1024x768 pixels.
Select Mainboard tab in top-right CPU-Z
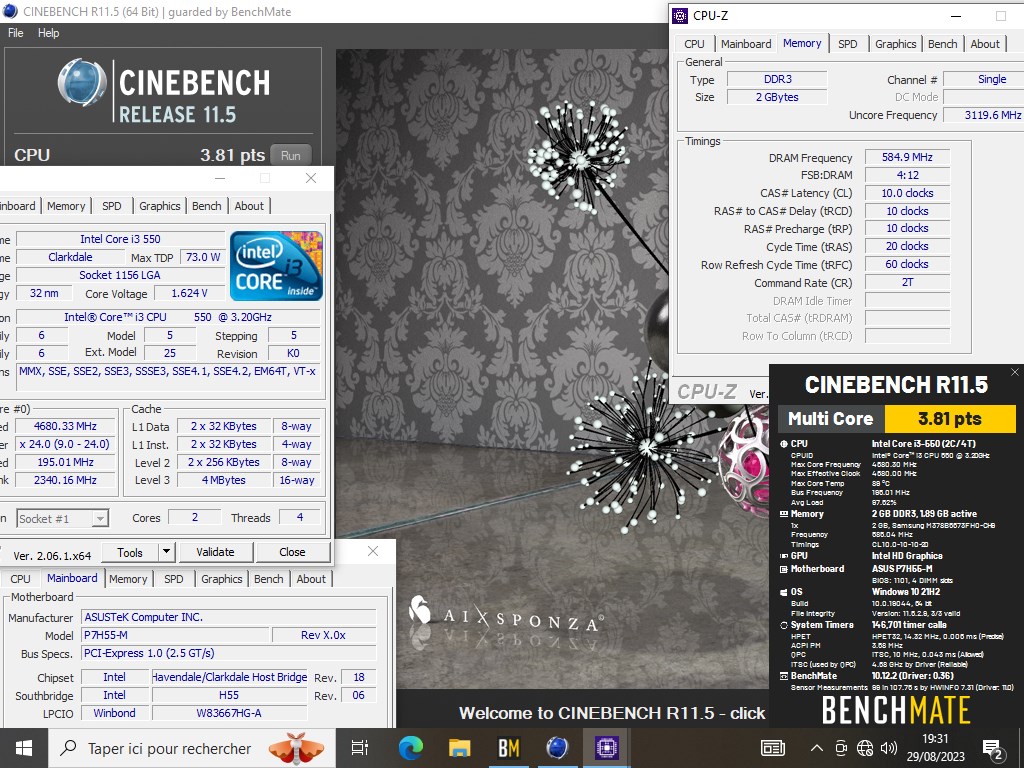746,44
